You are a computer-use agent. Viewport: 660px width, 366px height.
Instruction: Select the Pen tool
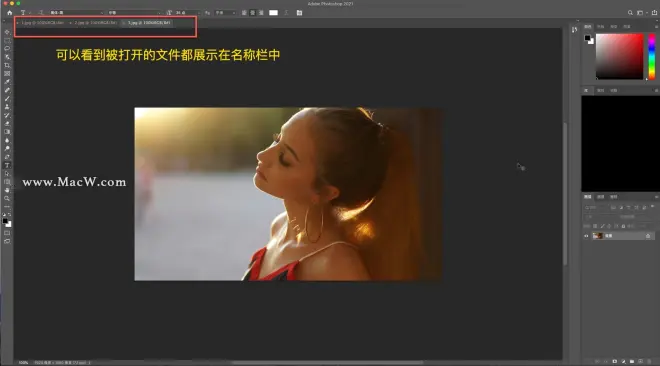7,157
